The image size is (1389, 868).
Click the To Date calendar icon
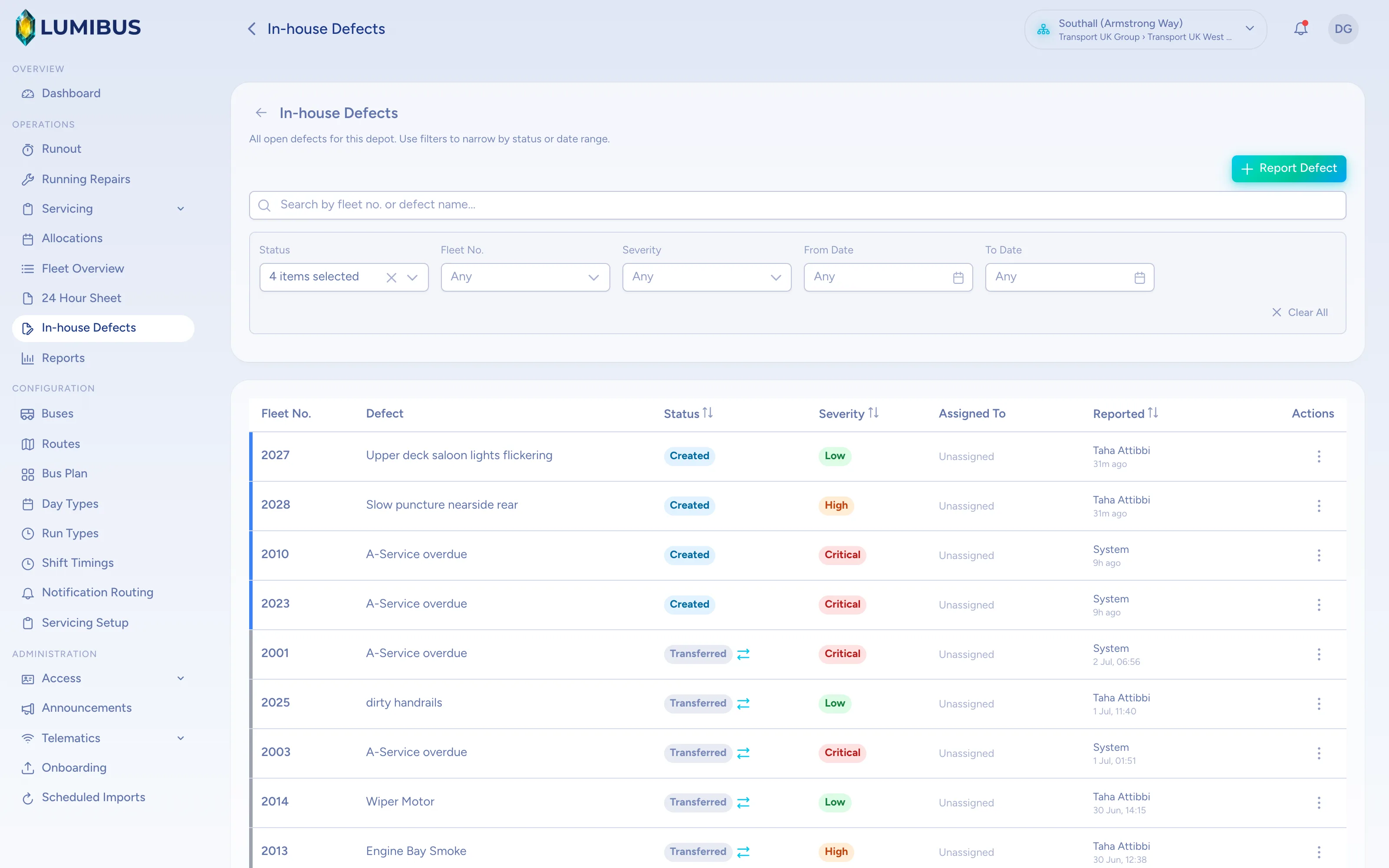pos(1139,278)
